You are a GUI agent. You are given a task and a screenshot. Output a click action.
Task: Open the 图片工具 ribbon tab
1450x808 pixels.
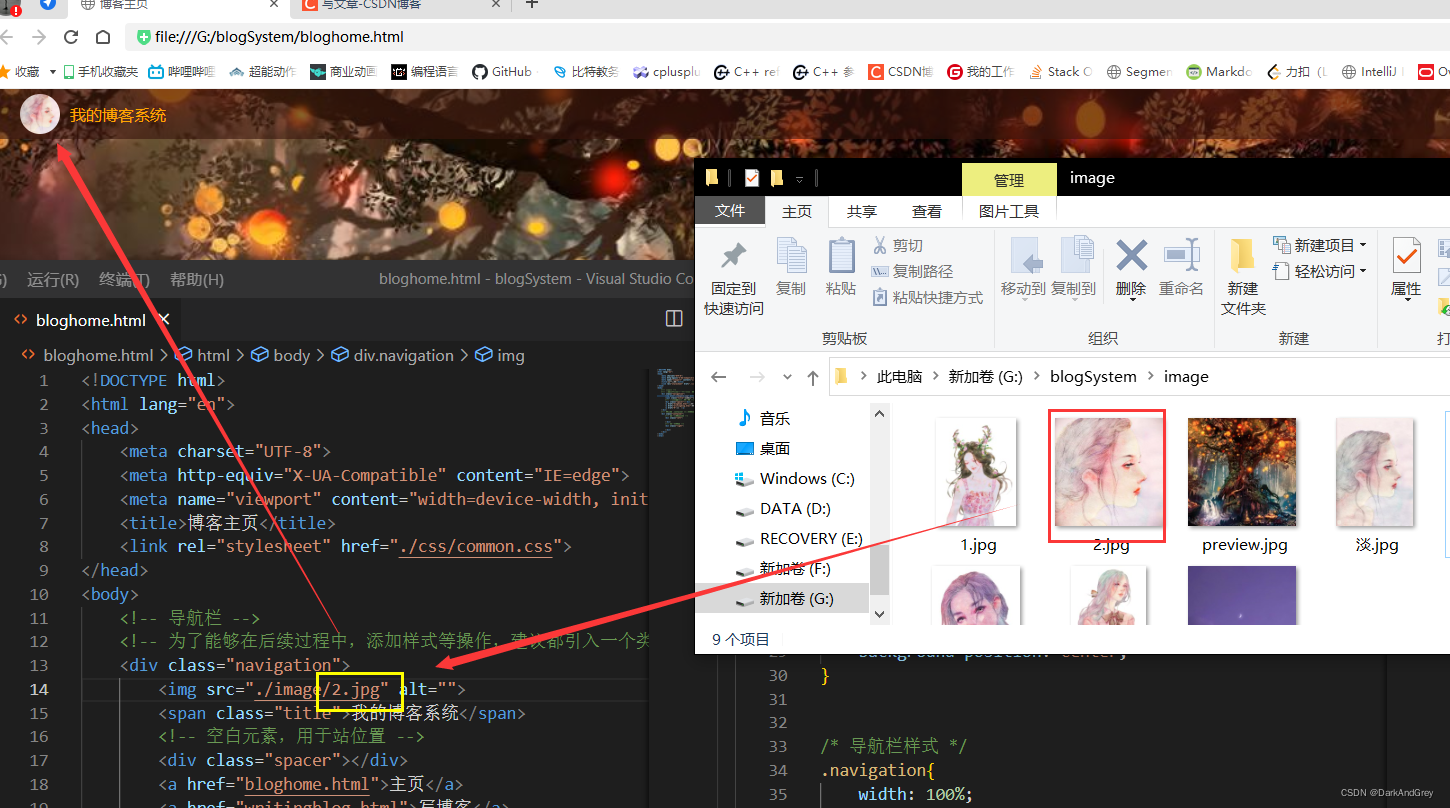(x=1009, y=211)
